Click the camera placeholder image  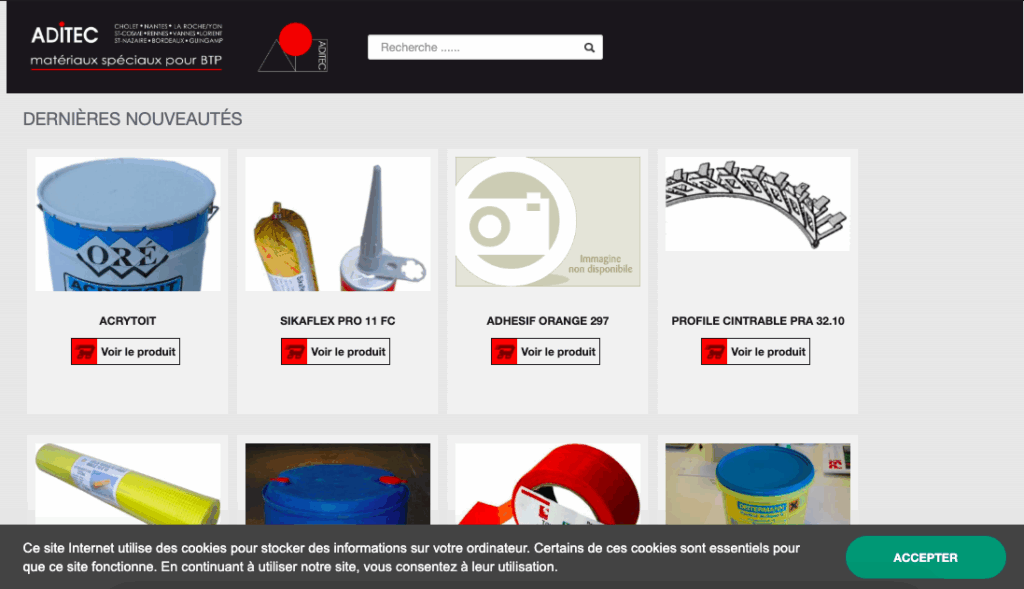[x=547, y=222]
